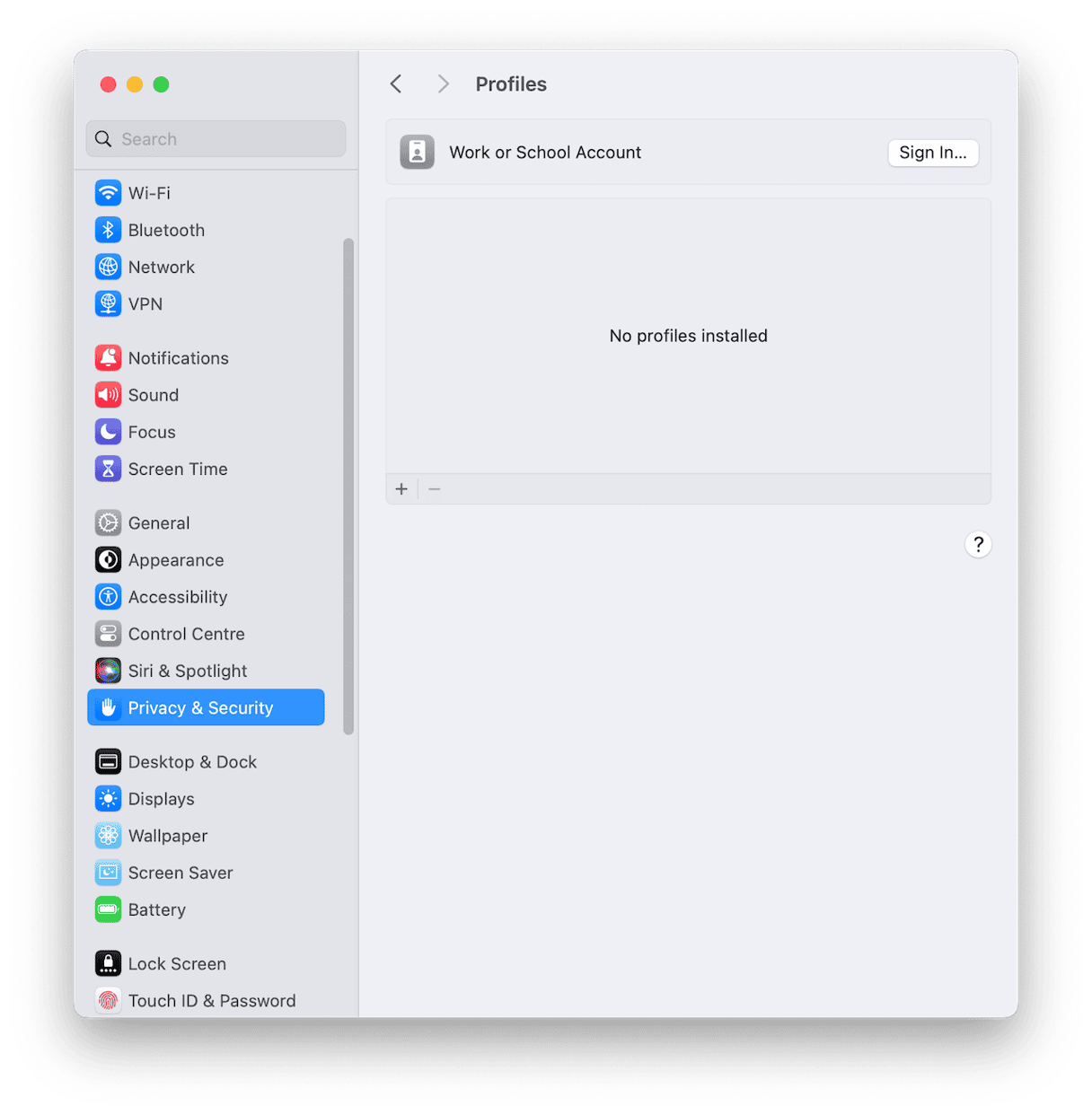Add a profile with the plus button
This screenshot has width=1092, height=1115.
pyautogui.click(x=401, y=489)
